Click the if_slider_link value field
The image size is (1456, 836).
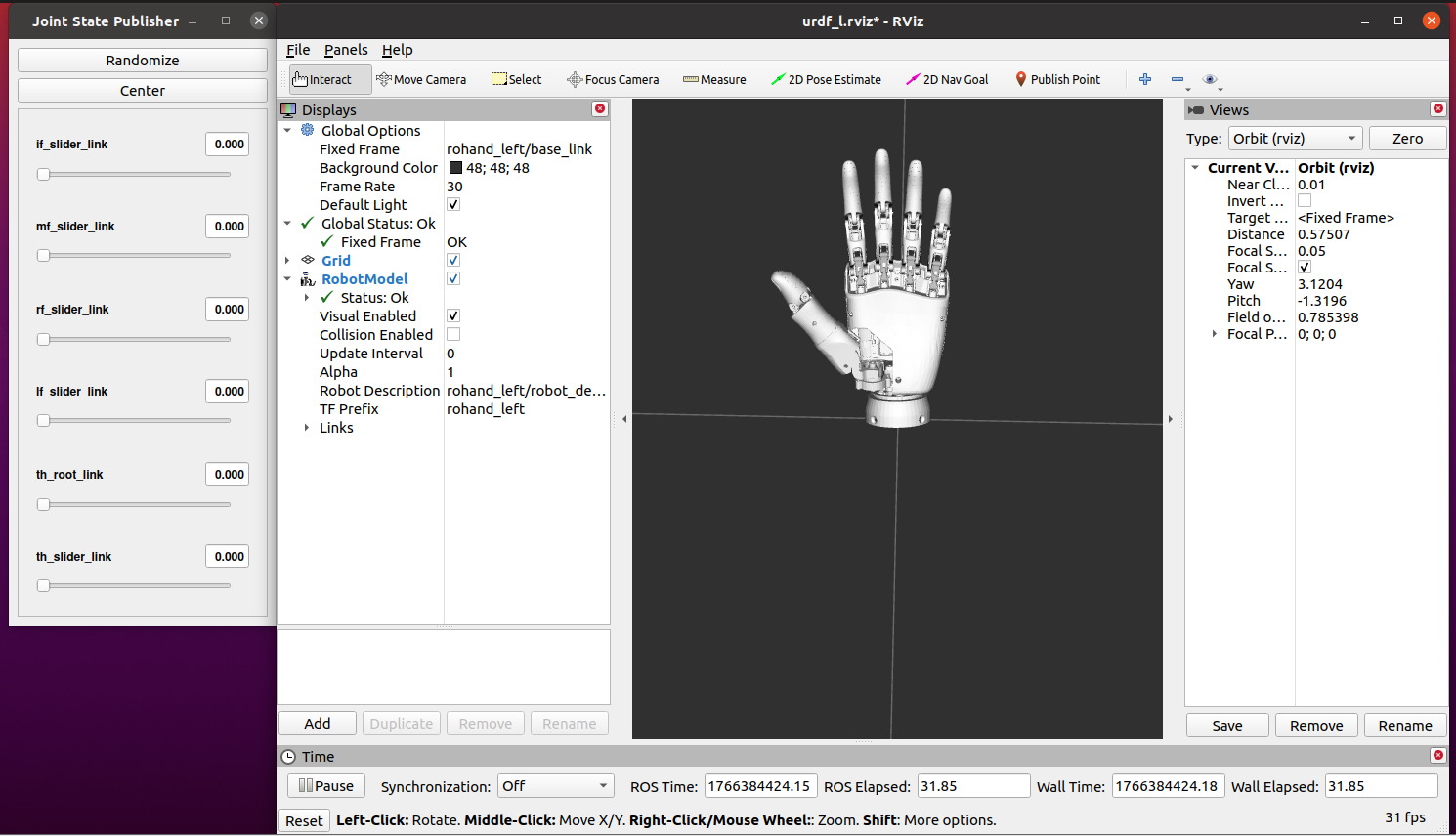click(229, 145)
